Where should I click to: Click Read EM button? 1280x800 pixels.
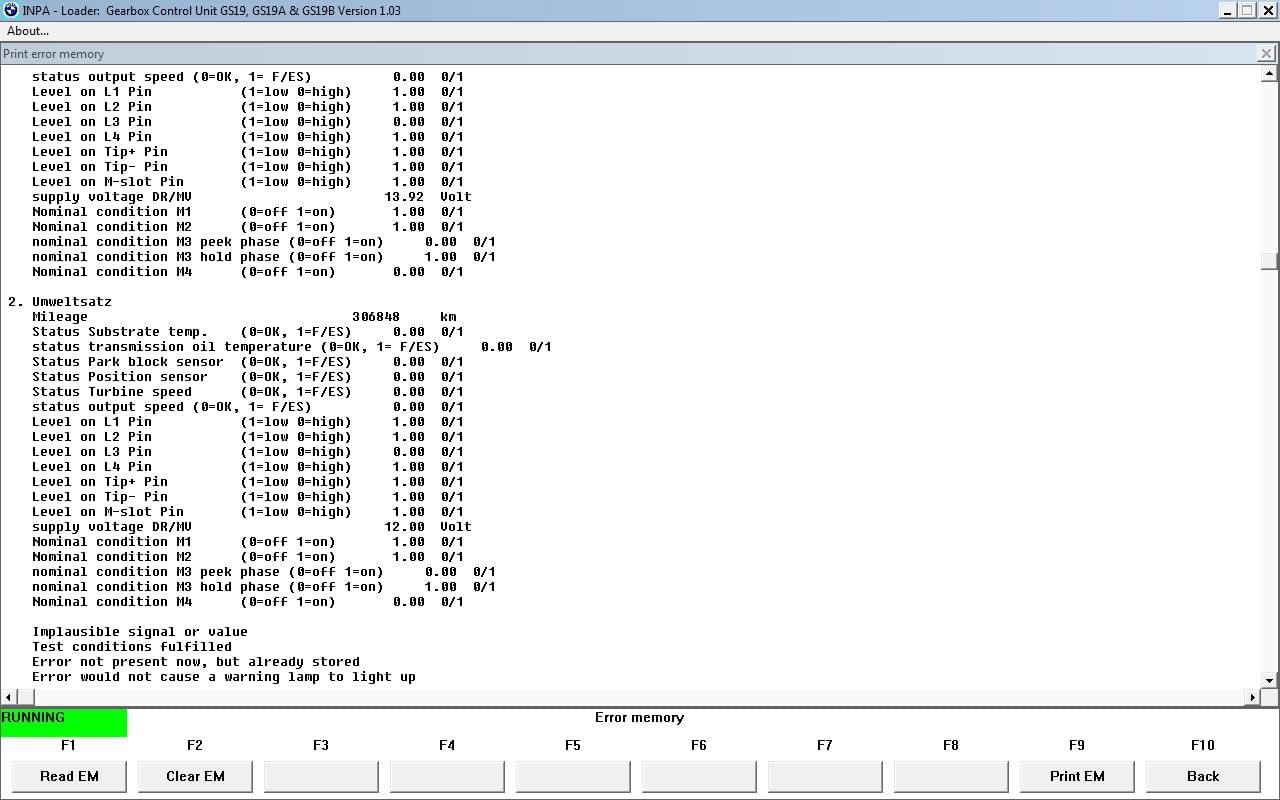coord(69,776)
